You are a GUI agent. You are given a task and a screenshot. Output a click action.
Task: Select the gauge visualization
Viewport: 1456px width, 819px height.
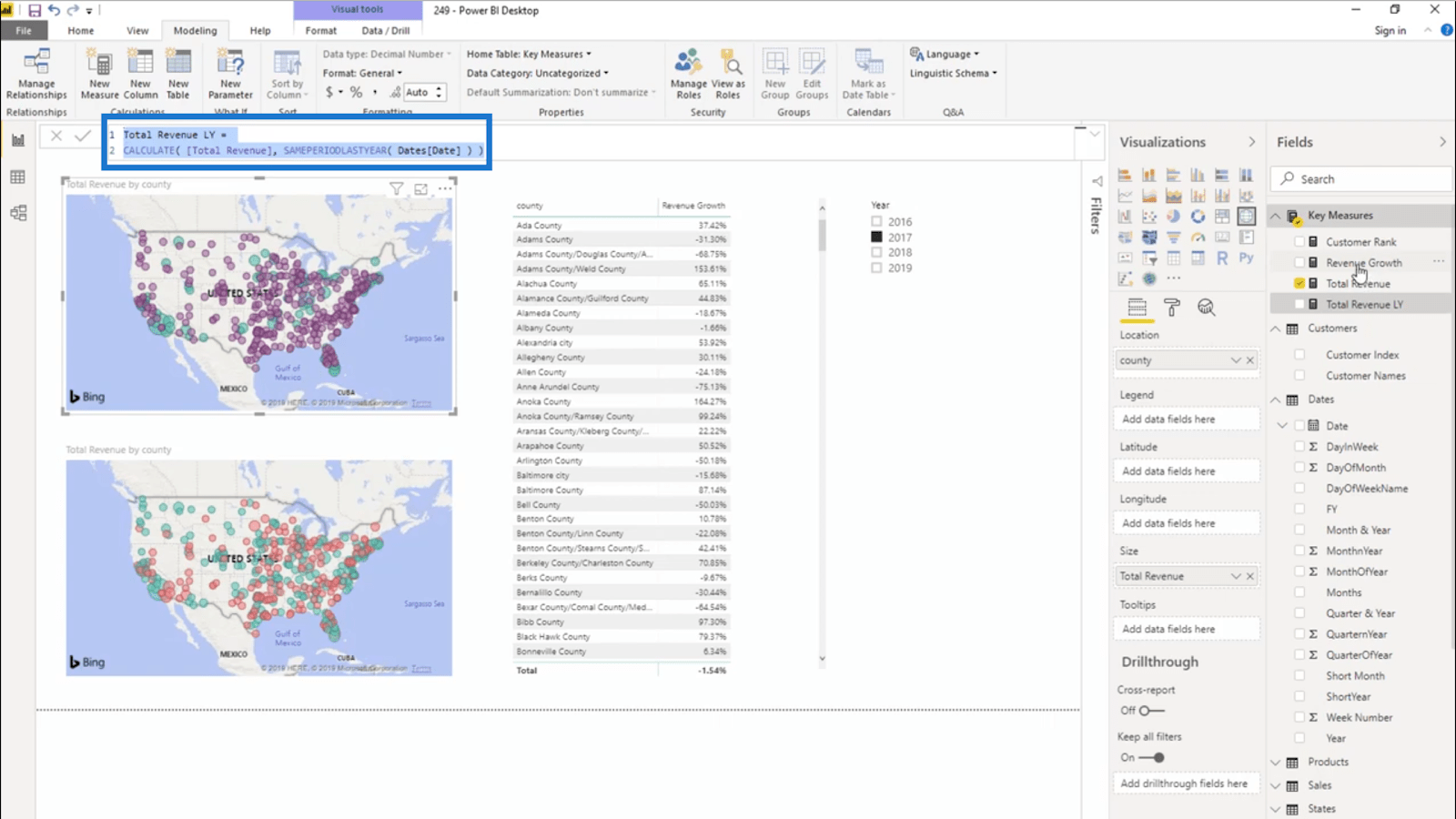click(x=1198, y=238)
